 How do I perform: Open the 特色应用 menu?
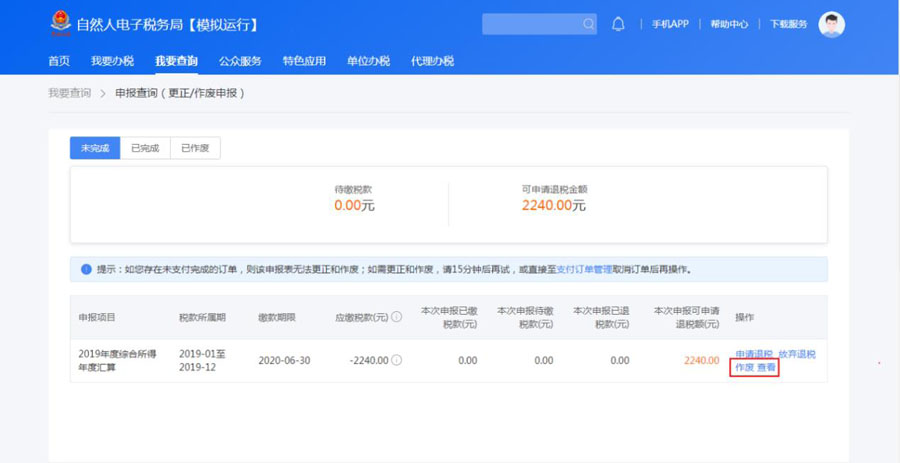coord(304,61)
